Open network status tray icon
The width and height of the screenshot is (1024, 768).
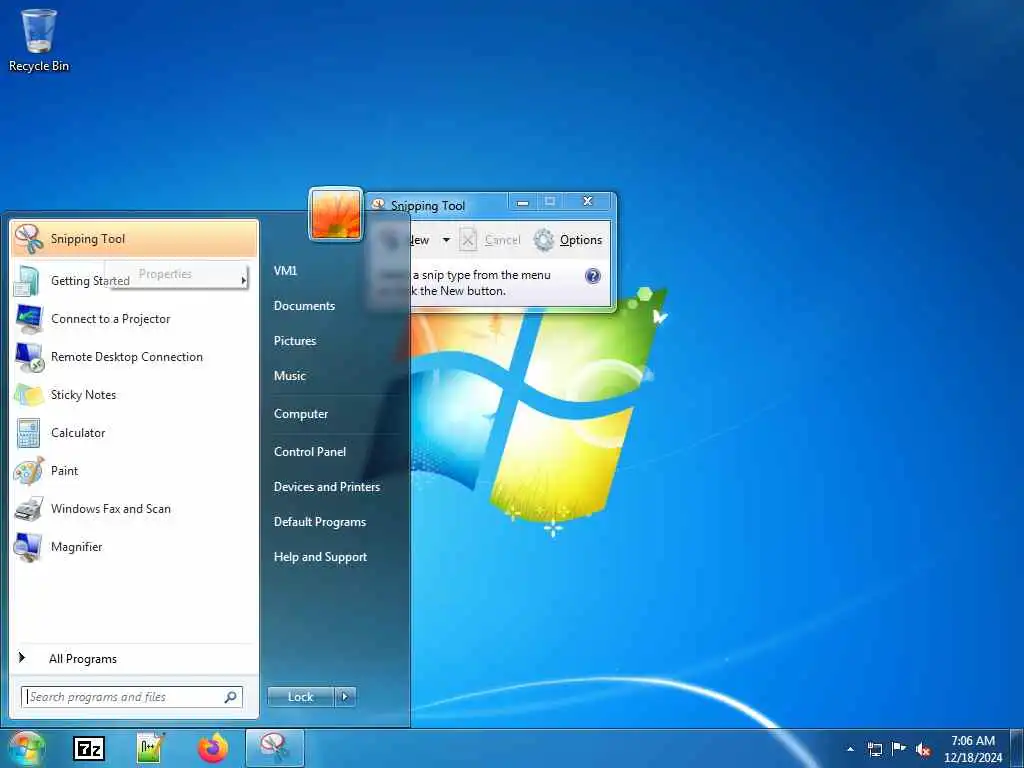(x=874, y=749)
